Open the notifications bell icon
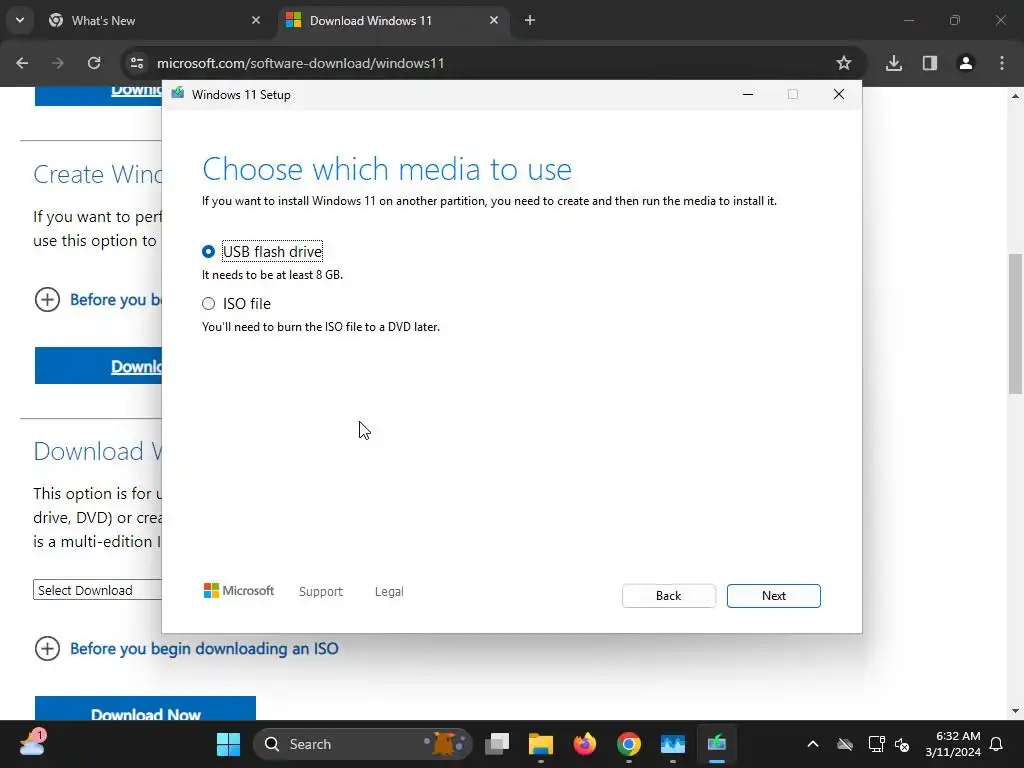Viewport: 1024px width, 768px height. 997,744
